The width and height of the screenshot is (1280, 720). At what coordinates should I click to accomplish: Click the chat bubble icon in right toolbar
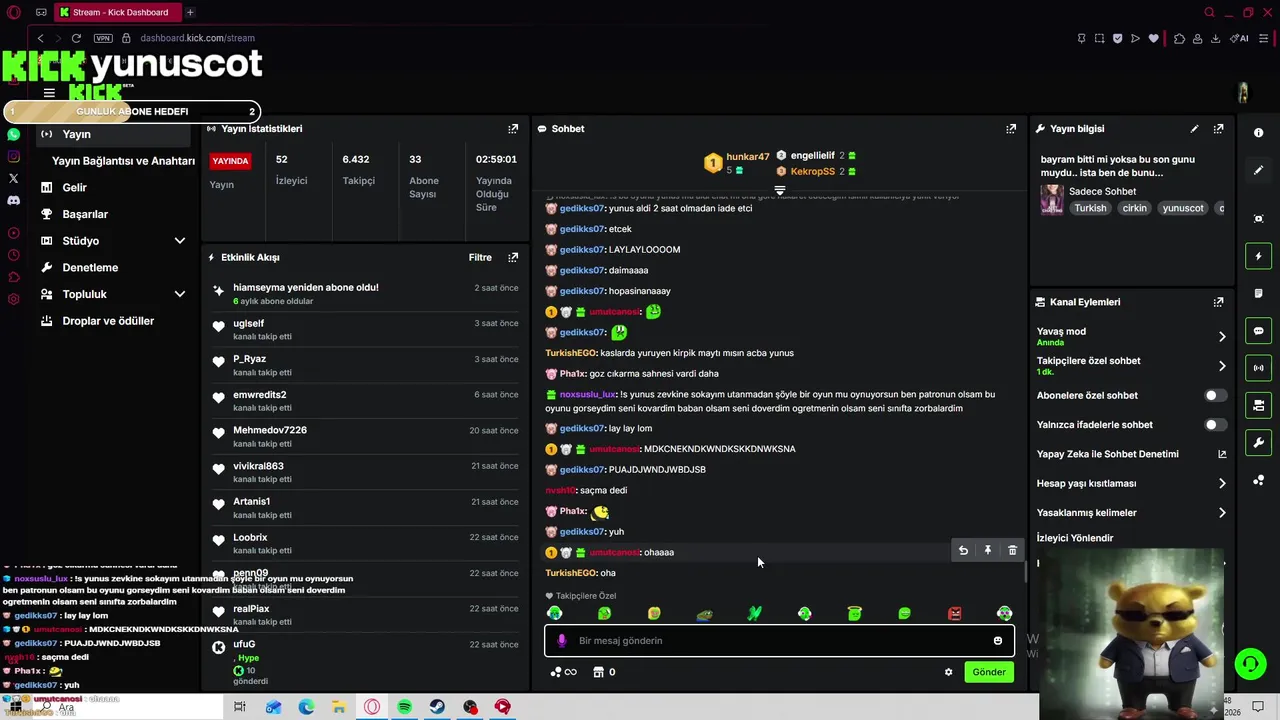1258,331
